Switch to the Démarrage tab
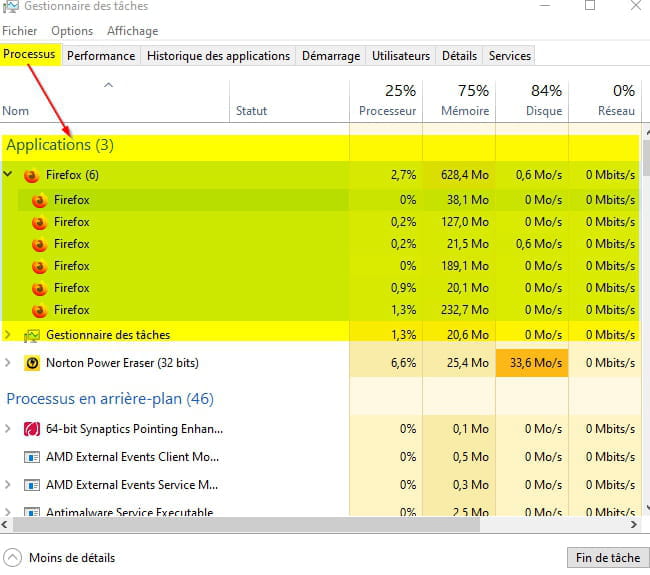 coord(331,56)
